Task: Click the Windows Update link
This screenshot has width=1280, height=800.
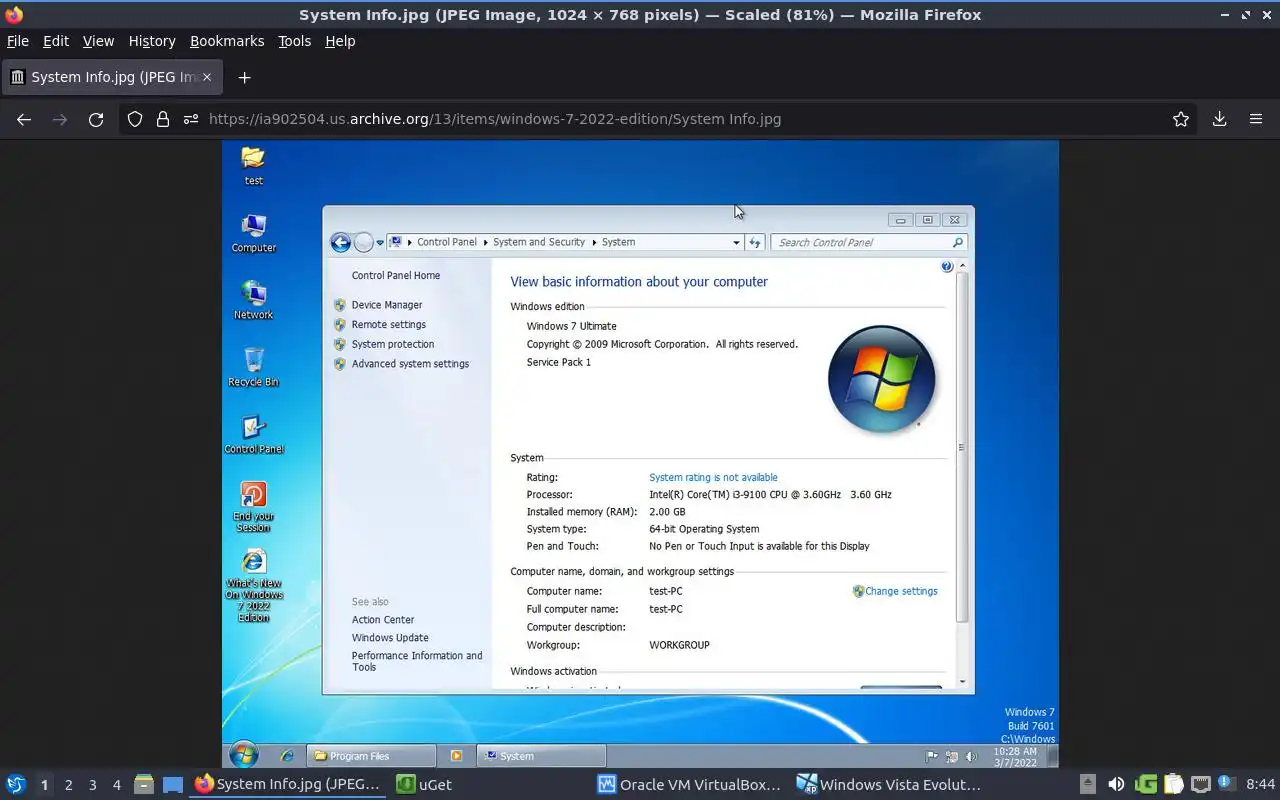Action: click(390, 637)
